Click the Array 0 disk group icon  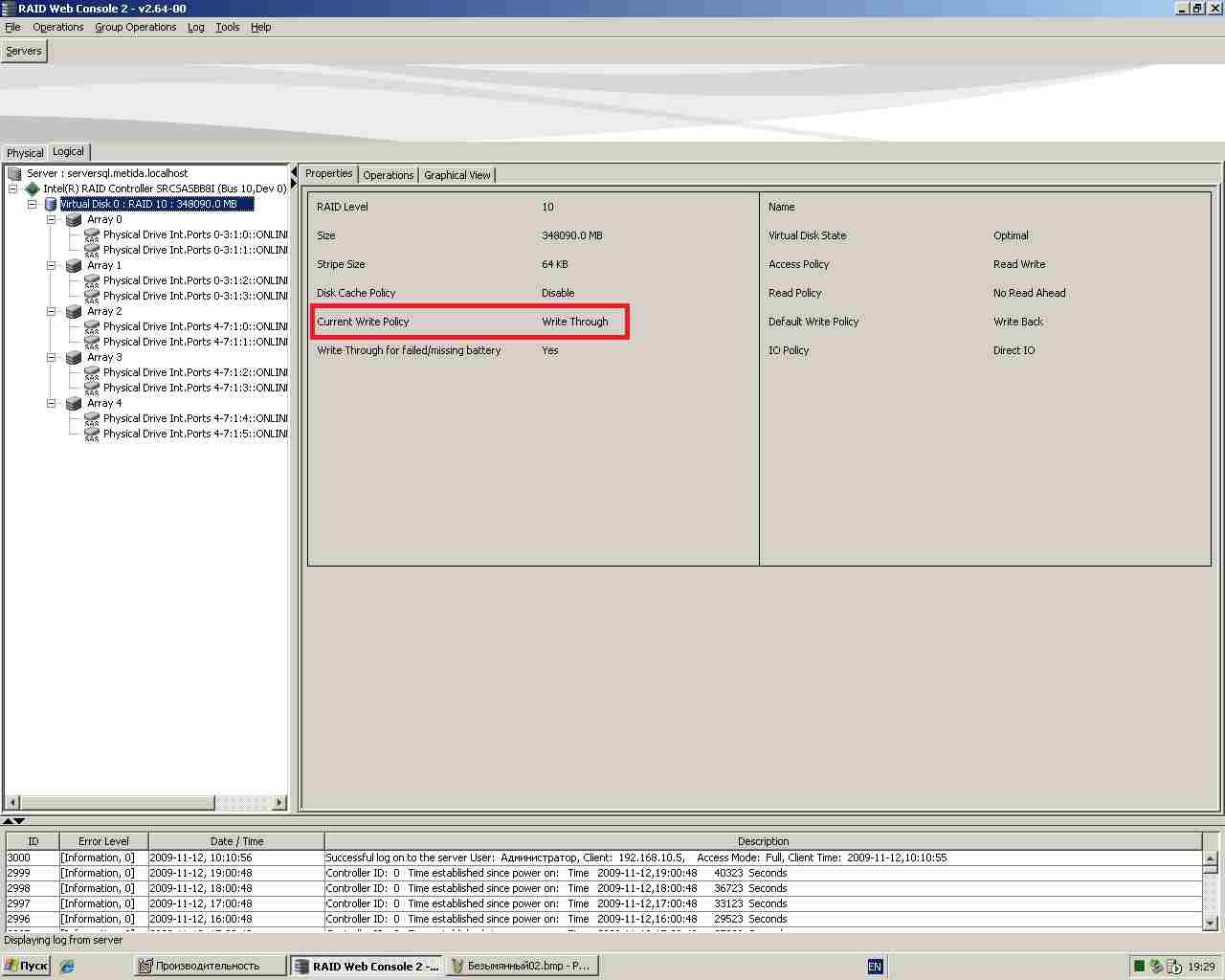(74, 219)
